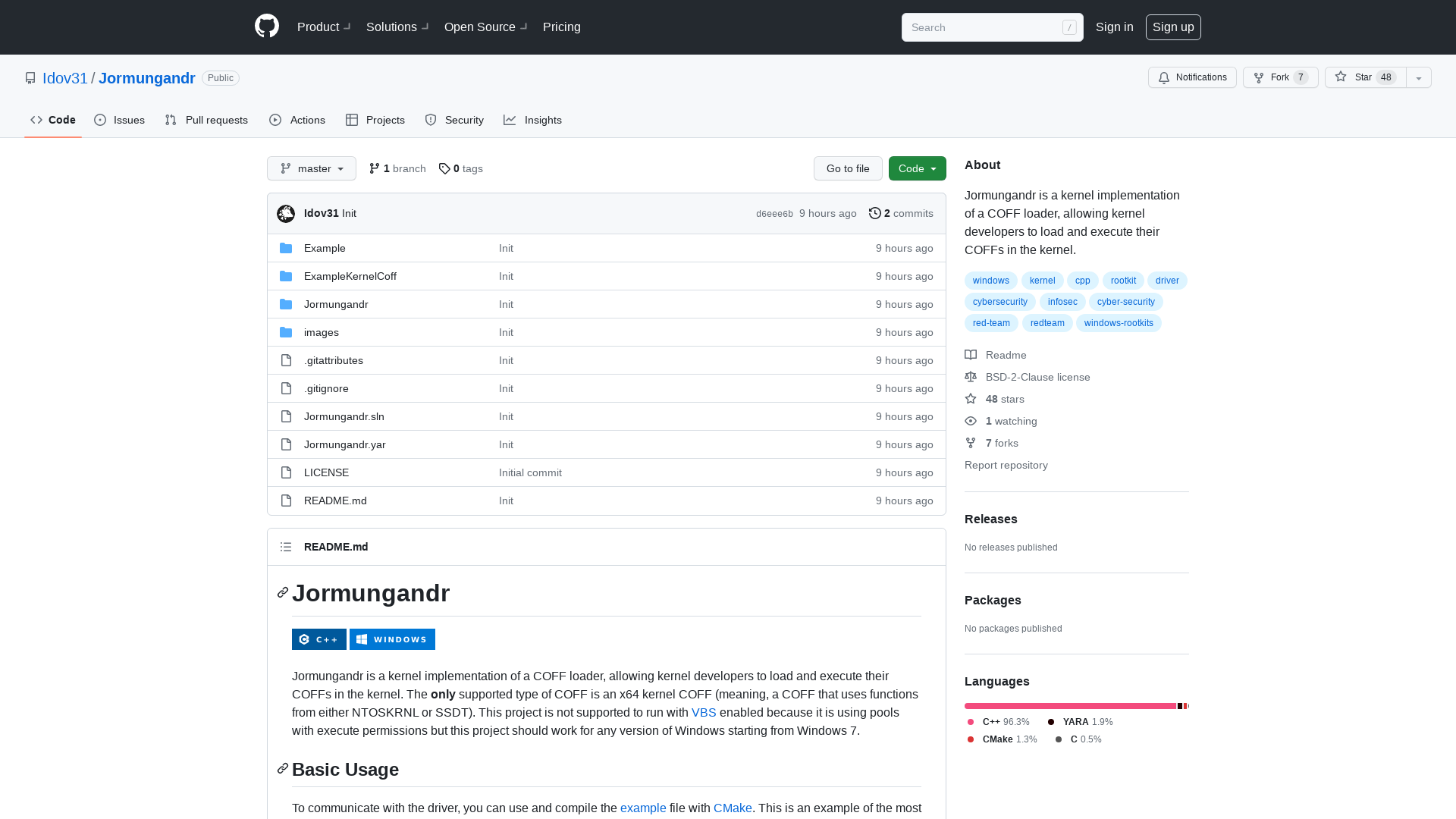
Task: Switch to the Projects tab
Action: click(375, 120)
